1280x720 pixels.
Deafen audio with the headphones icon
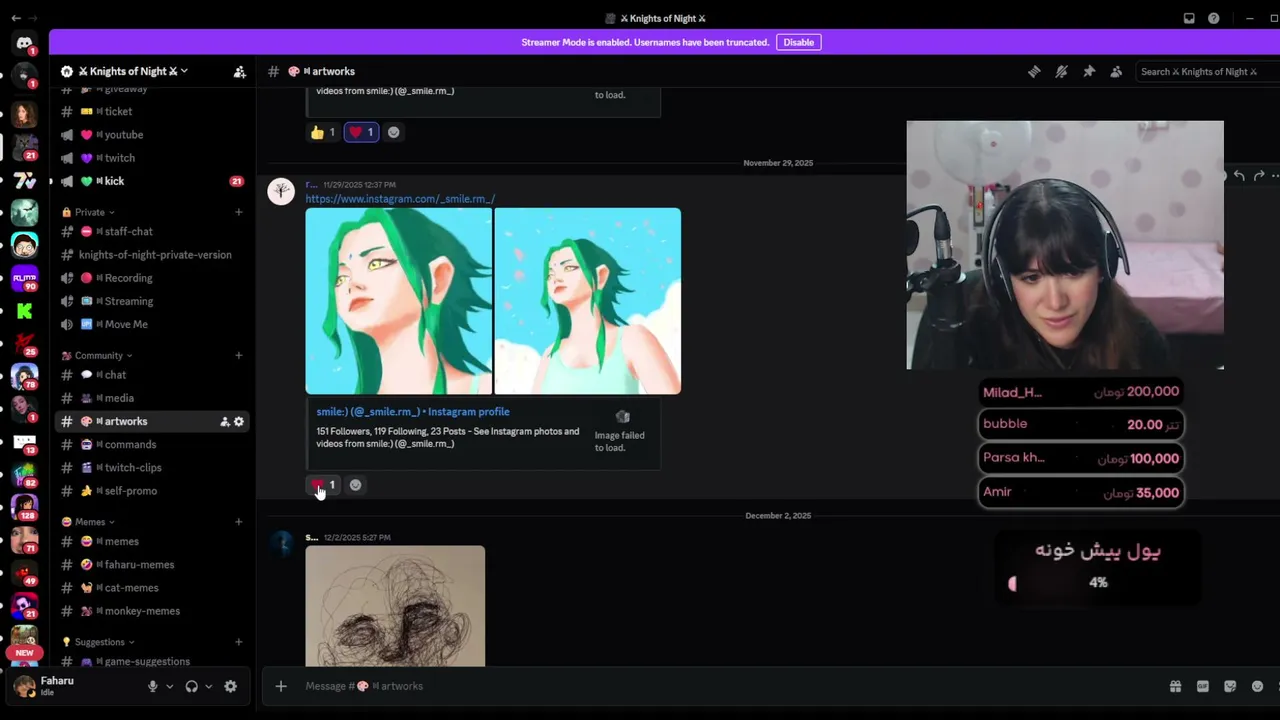pos(192,687)
